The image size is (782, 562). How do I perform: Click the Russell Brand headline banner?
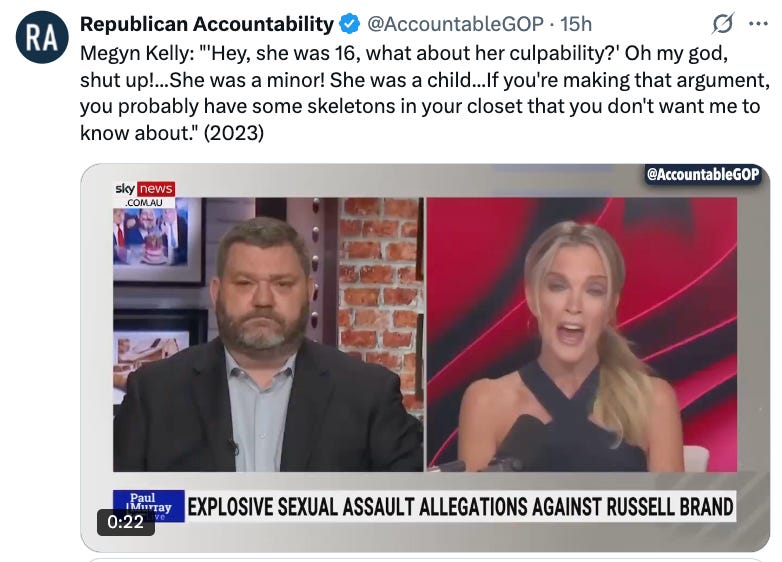[460, 507]
